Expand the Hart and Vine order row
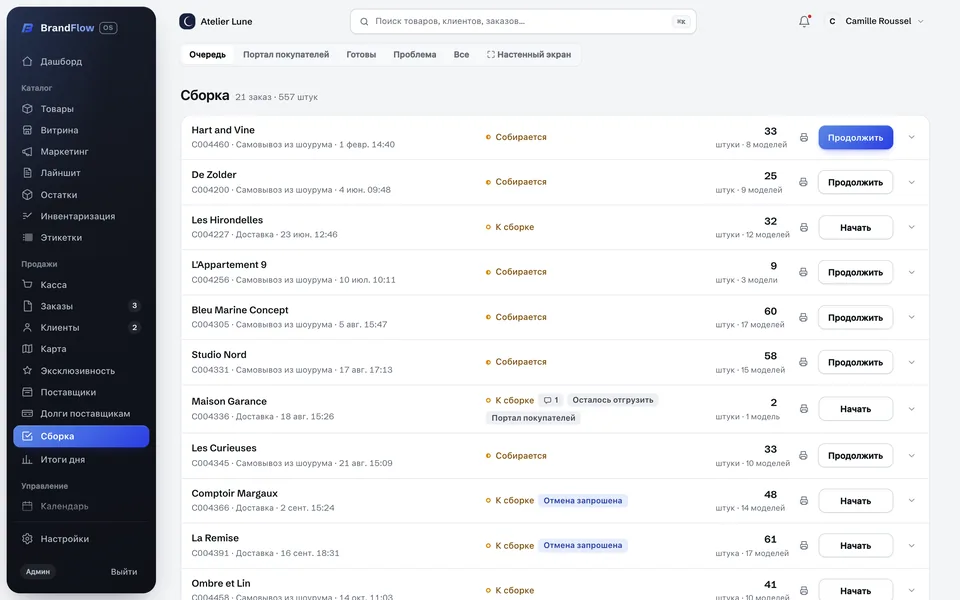This screenshot has width=960, height=600. coord(912,137)
